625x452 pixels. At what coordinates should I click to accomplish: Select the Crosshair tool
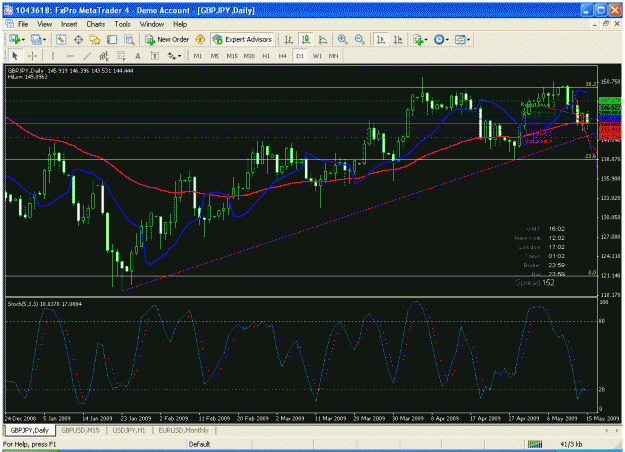click(x=32, y=56)
